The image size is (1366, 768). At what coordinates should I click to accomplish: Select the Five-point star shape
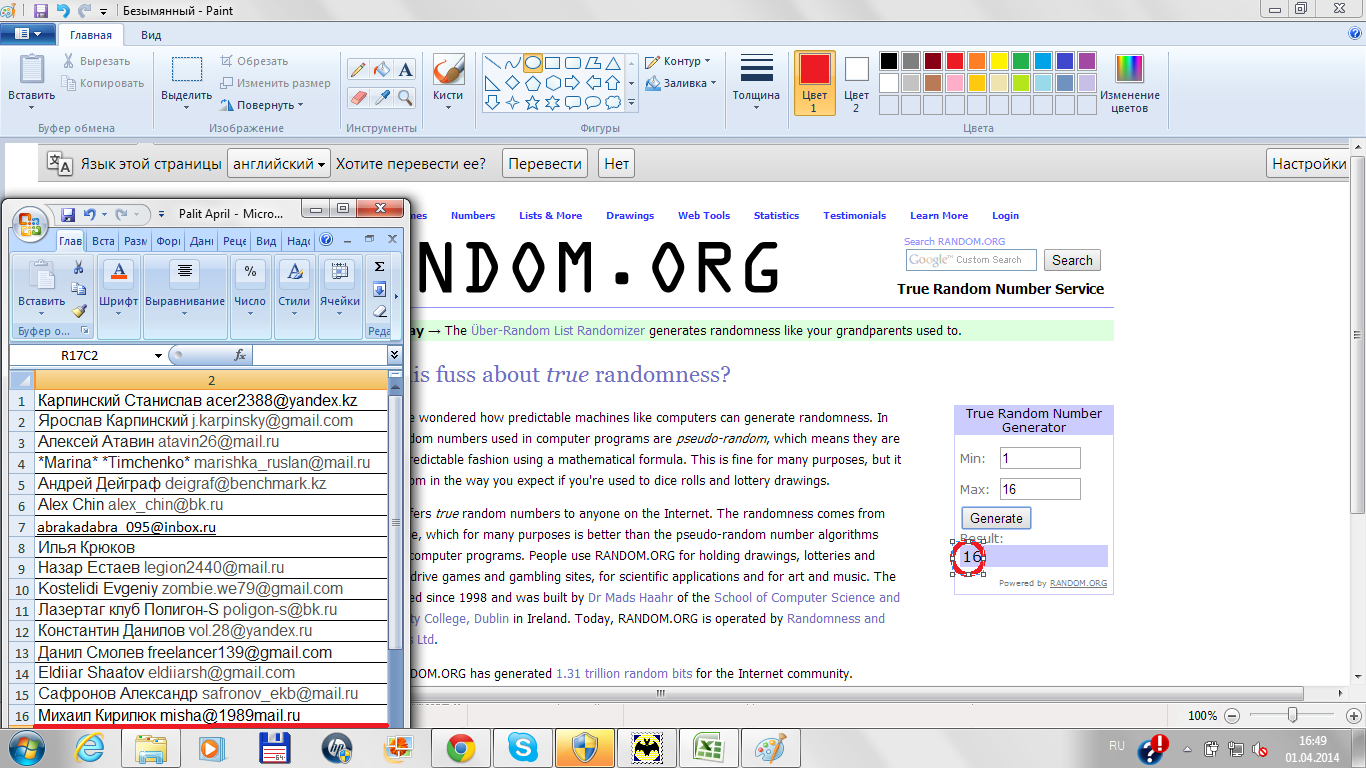click(533, 102)
